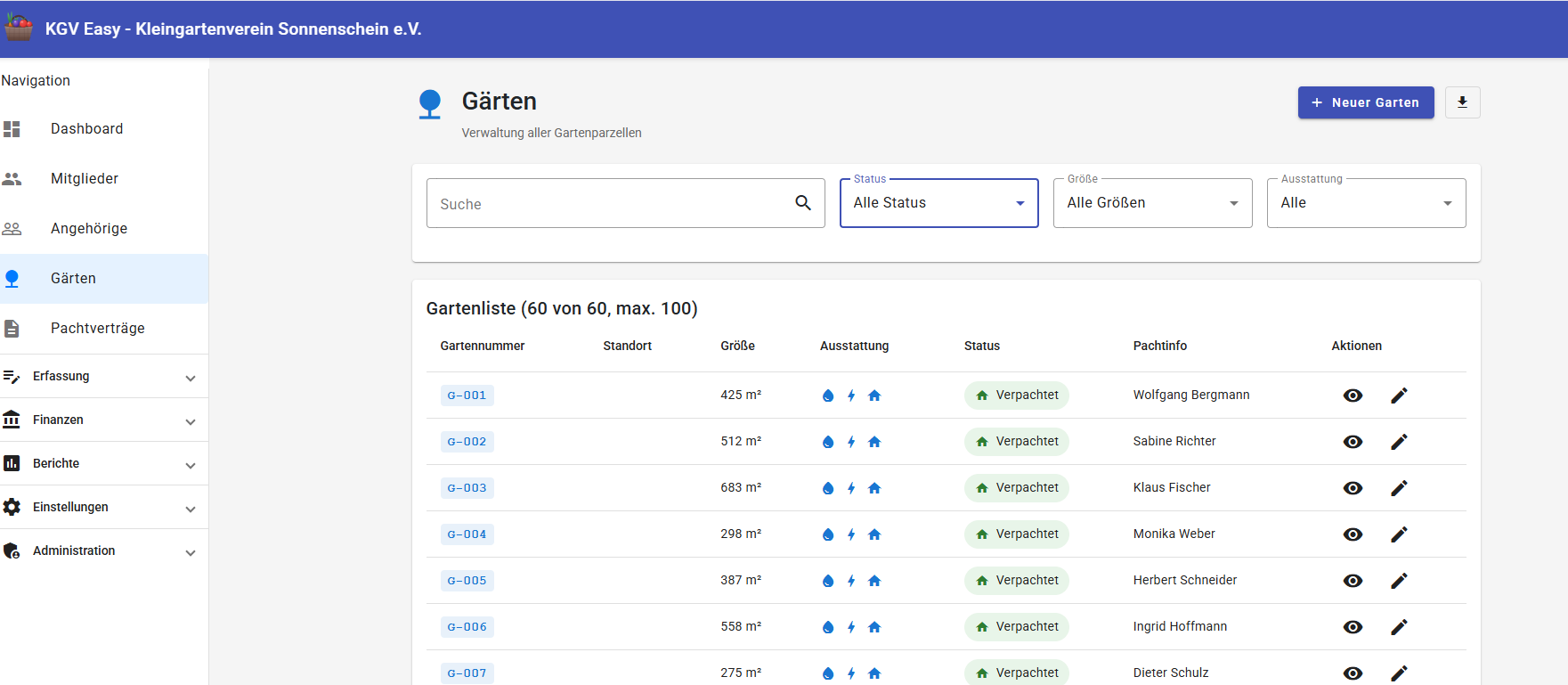Click house icon for G-003

point(874,488)
